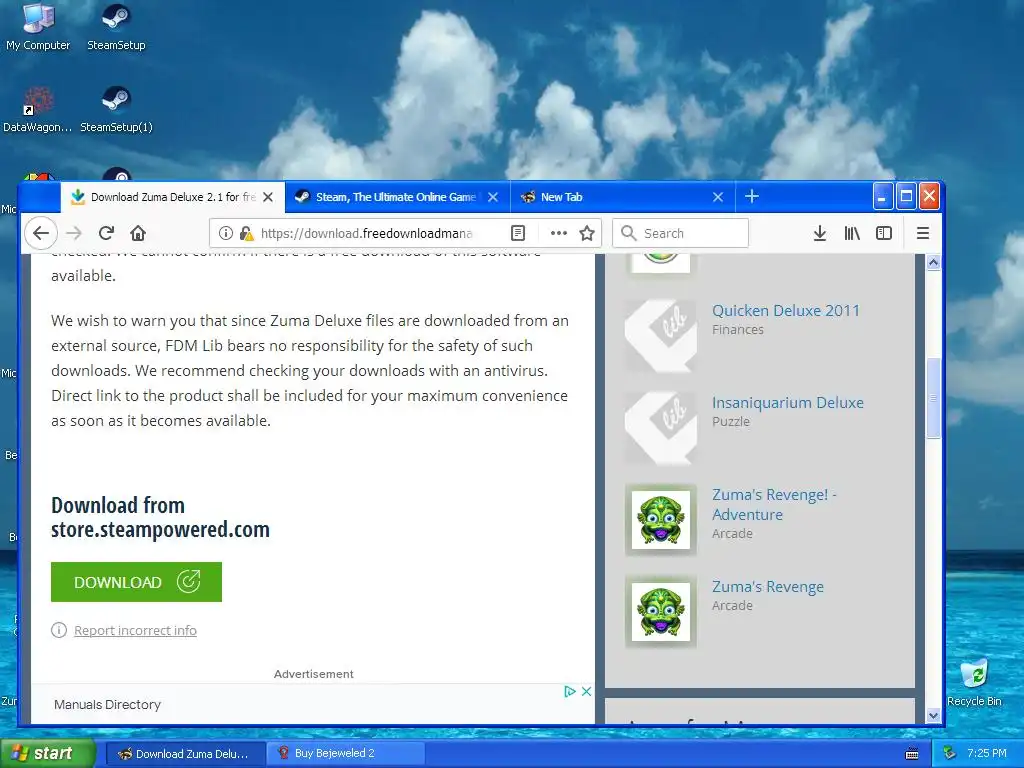Click the page scrollbar down arrow
Viewport: 1024px width, 768px height.
coord(933,715)
